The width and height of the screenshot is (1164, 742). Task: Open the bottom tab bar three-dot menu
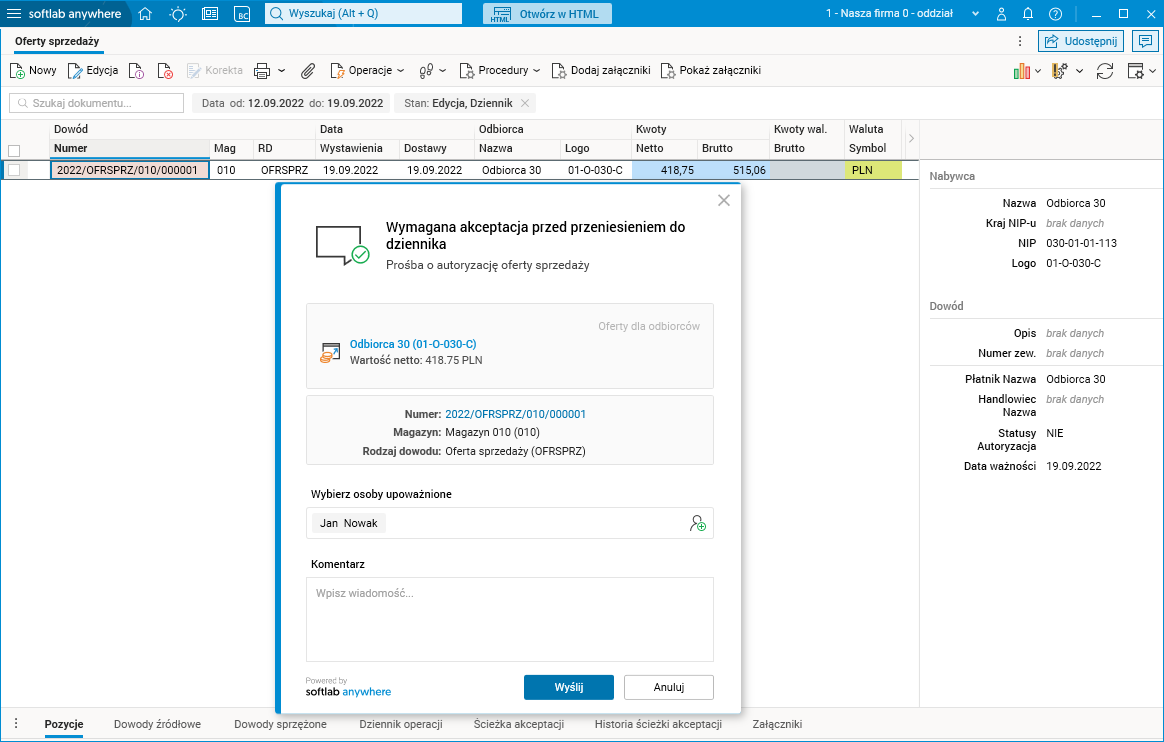click(x=16, y=723)
